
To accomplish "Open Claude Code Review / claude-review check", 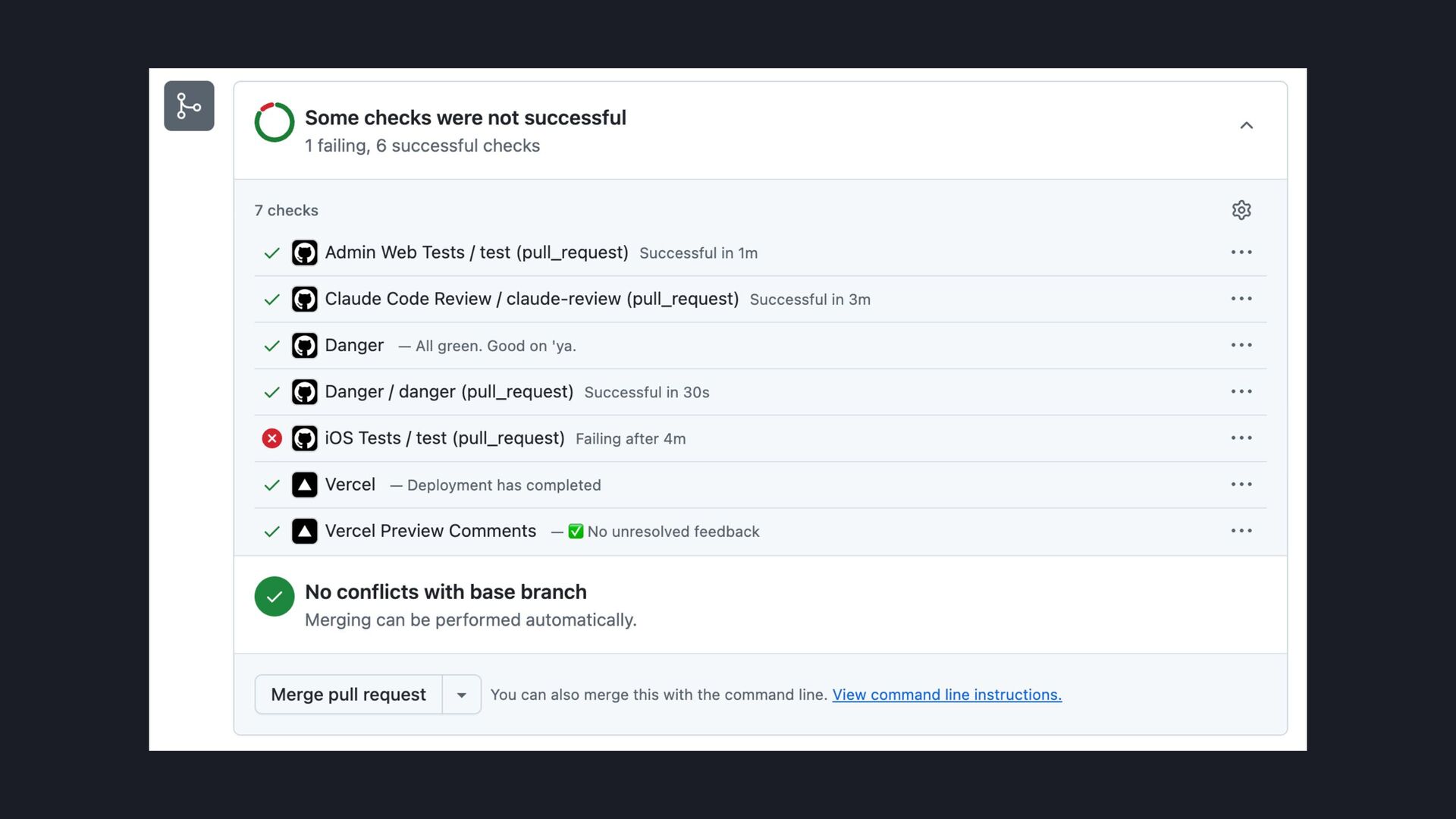I will tap(532, 299).
